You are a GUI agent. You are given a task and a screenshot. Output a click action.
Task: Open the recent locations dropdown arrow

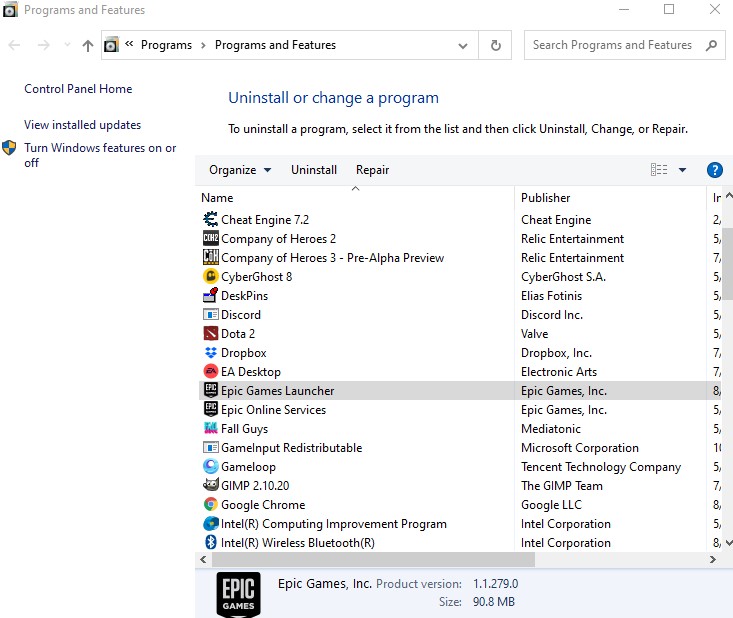pos(67,45)
